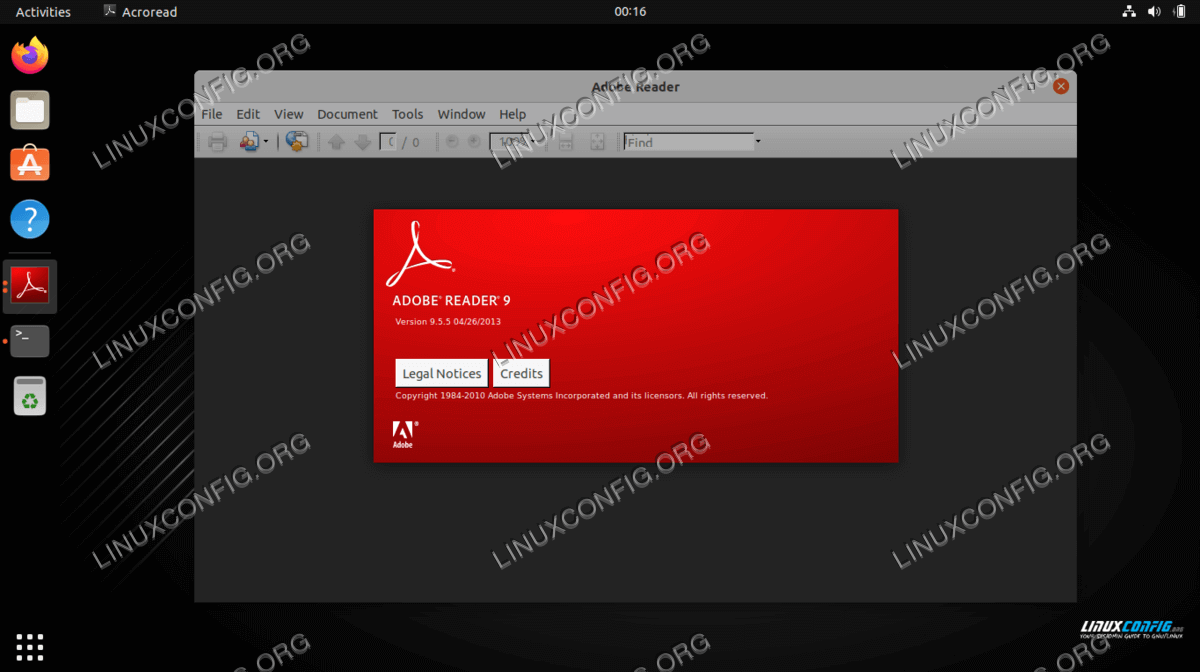Click Adobe Reader icon in the dock
Viewport: 1200px width, 672px height.
point(30,287)
